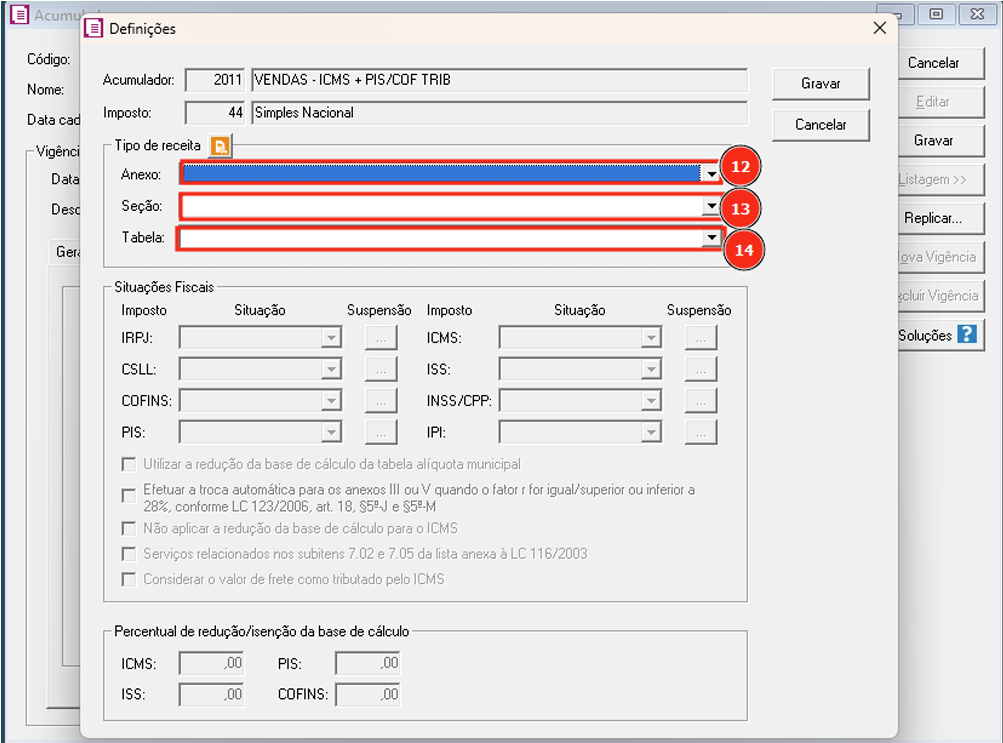Expand the Anexo dropdown list

[x=710, y=174]
